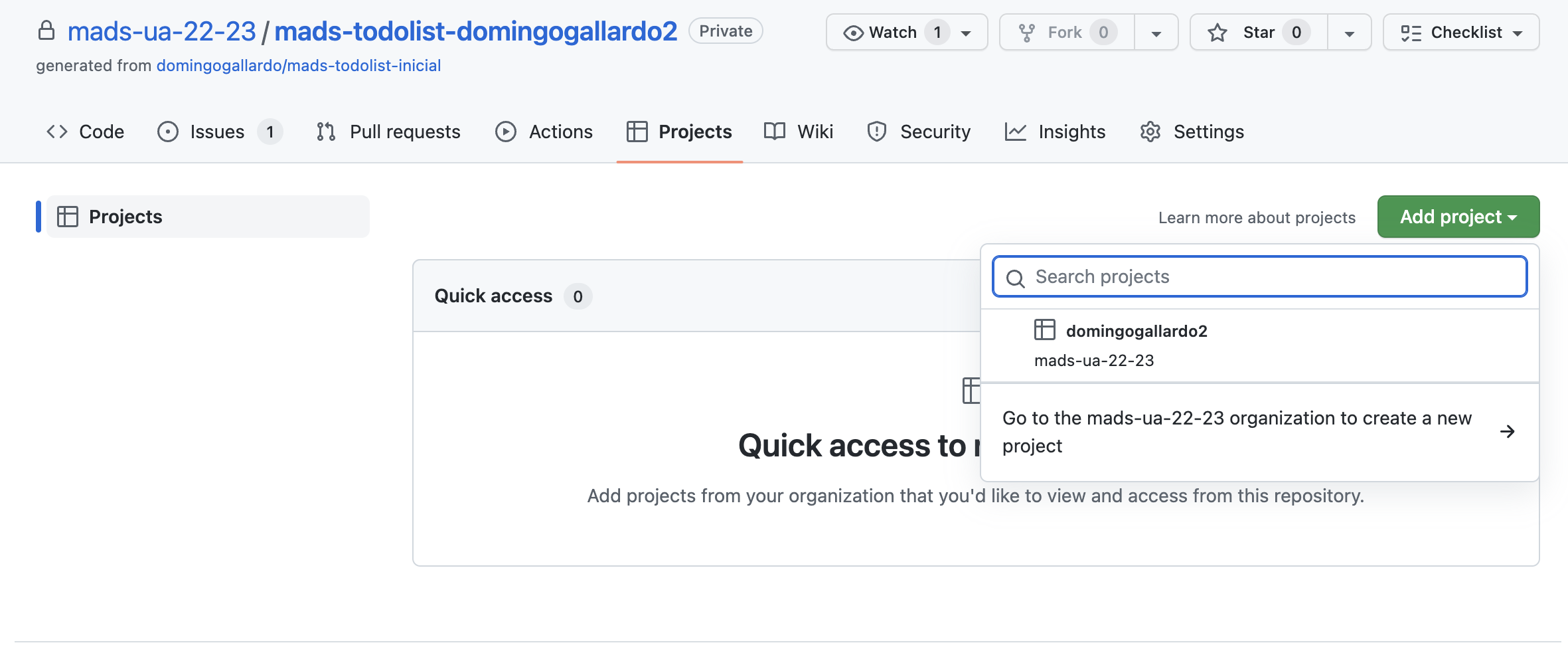
Task: Select Projects in the left sidebar
Action: tap(208, 217)
